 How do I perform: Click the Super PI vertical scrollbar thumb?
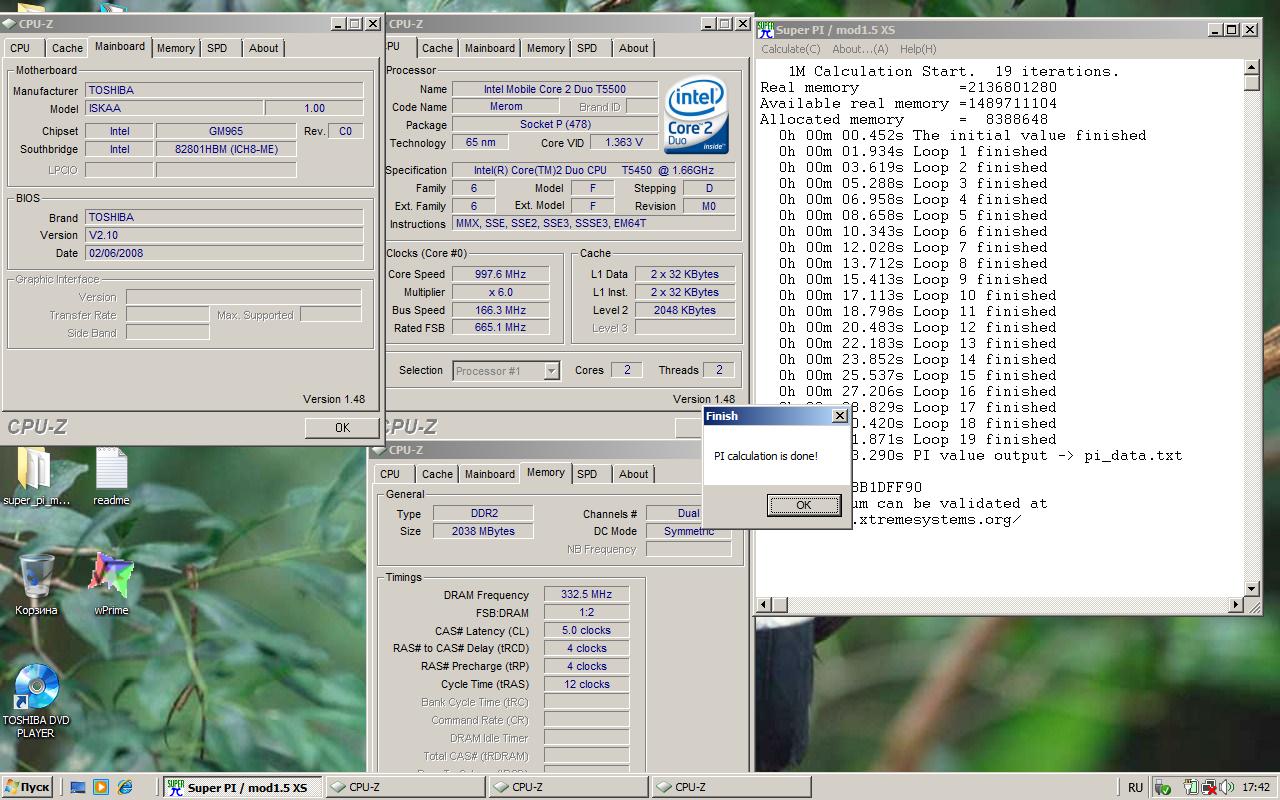click(x=1252, y=84)
